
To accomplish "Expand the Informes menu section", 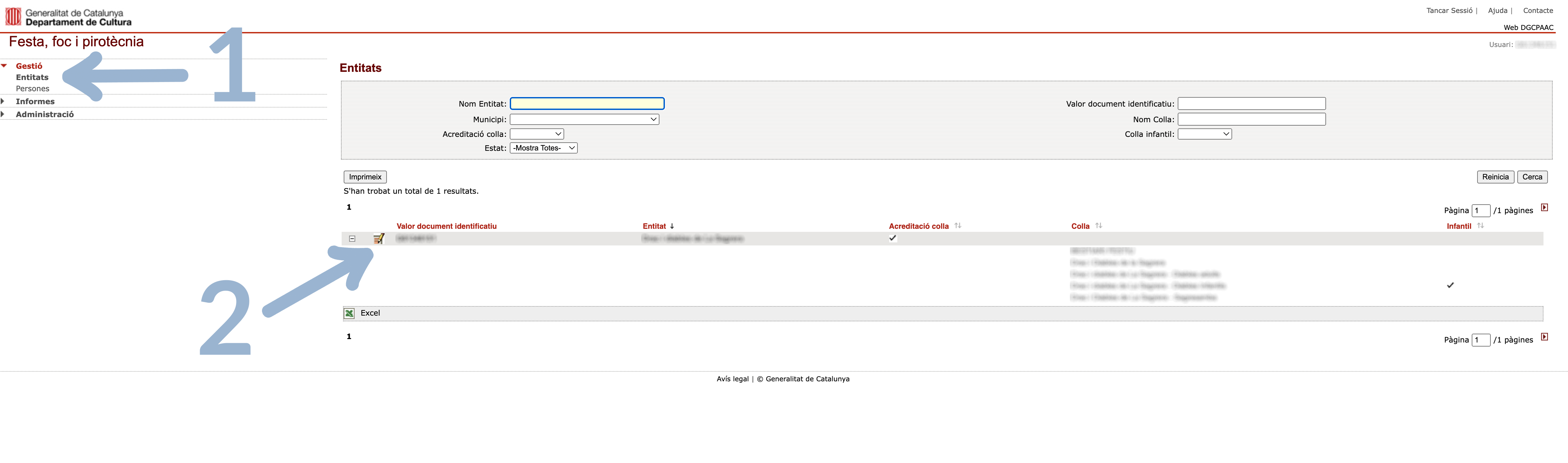I will click(35, 102).
